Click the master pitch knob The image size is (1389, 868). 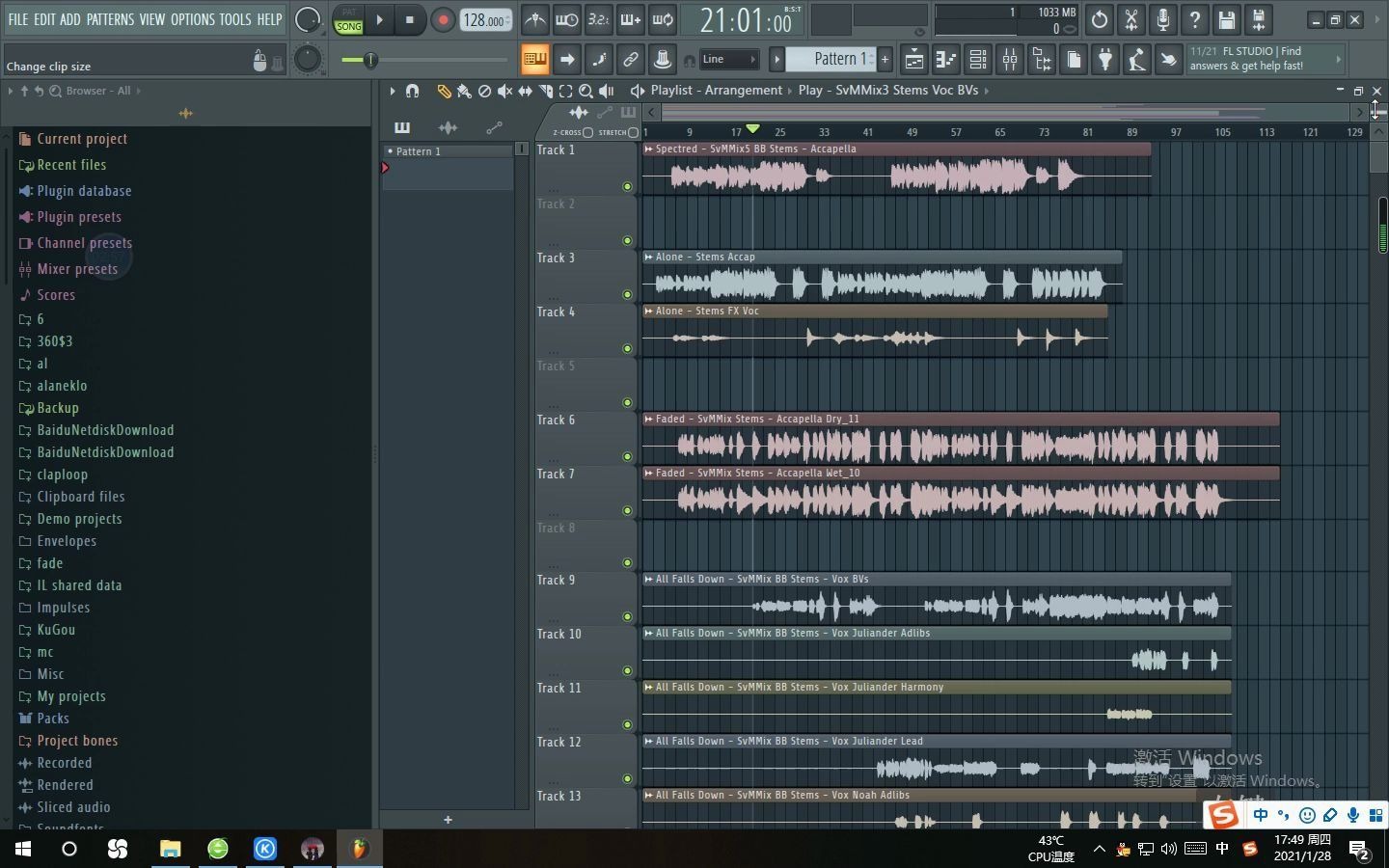pyautogui.click(x=307, y=60)
